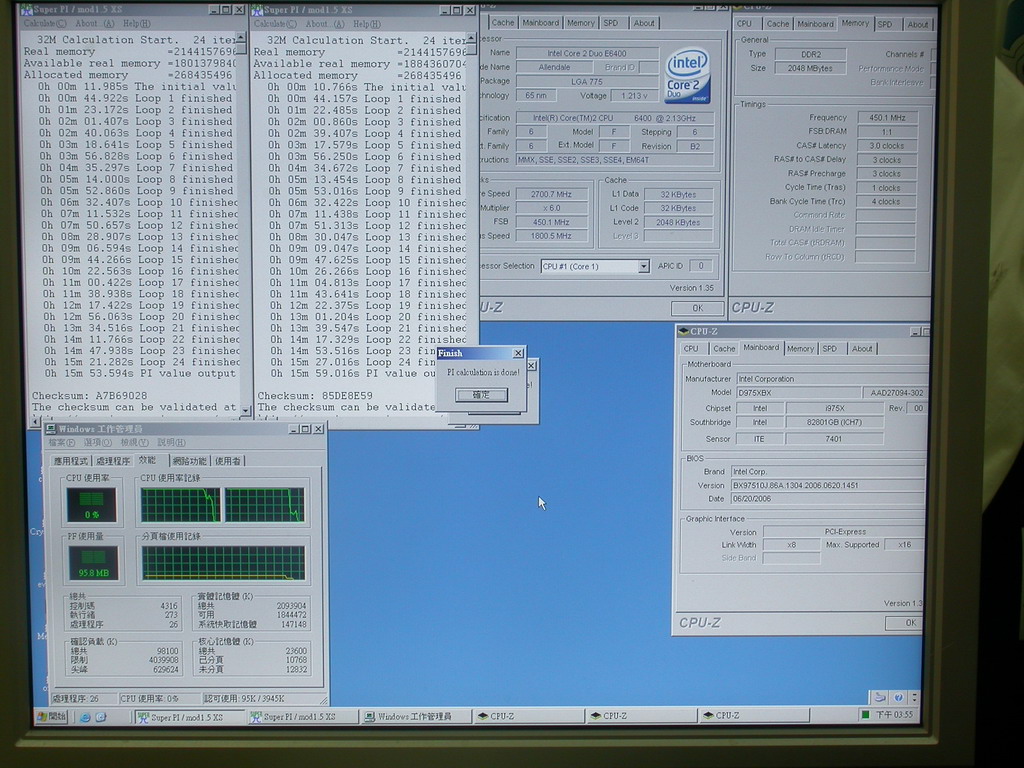Screen dimensions: 1024x768
Task: Click the Windows 工作管理員 taskbar button
Action: 415,717
